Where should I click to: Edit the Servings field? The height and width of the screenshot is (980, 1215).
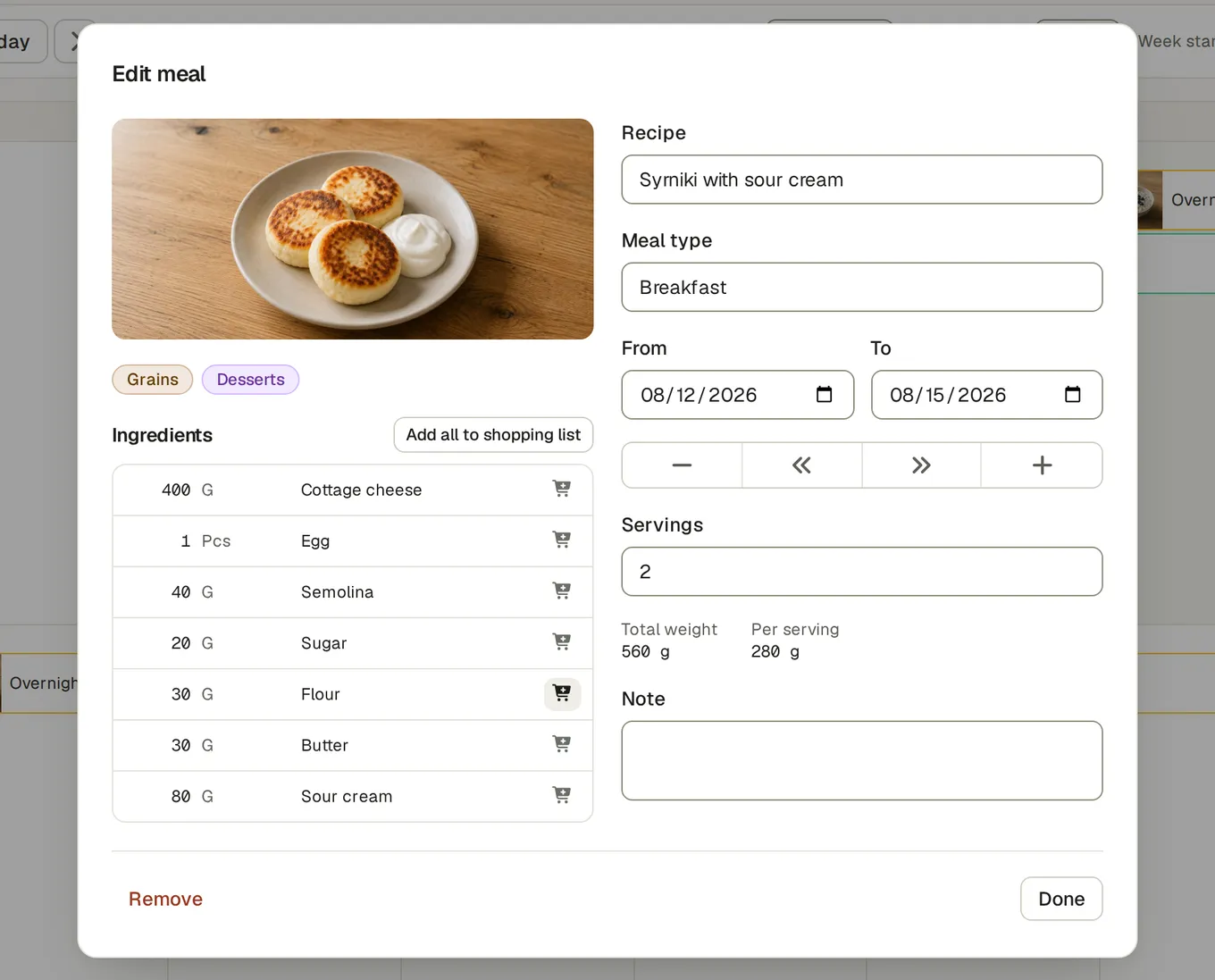(x=862, y=572)
